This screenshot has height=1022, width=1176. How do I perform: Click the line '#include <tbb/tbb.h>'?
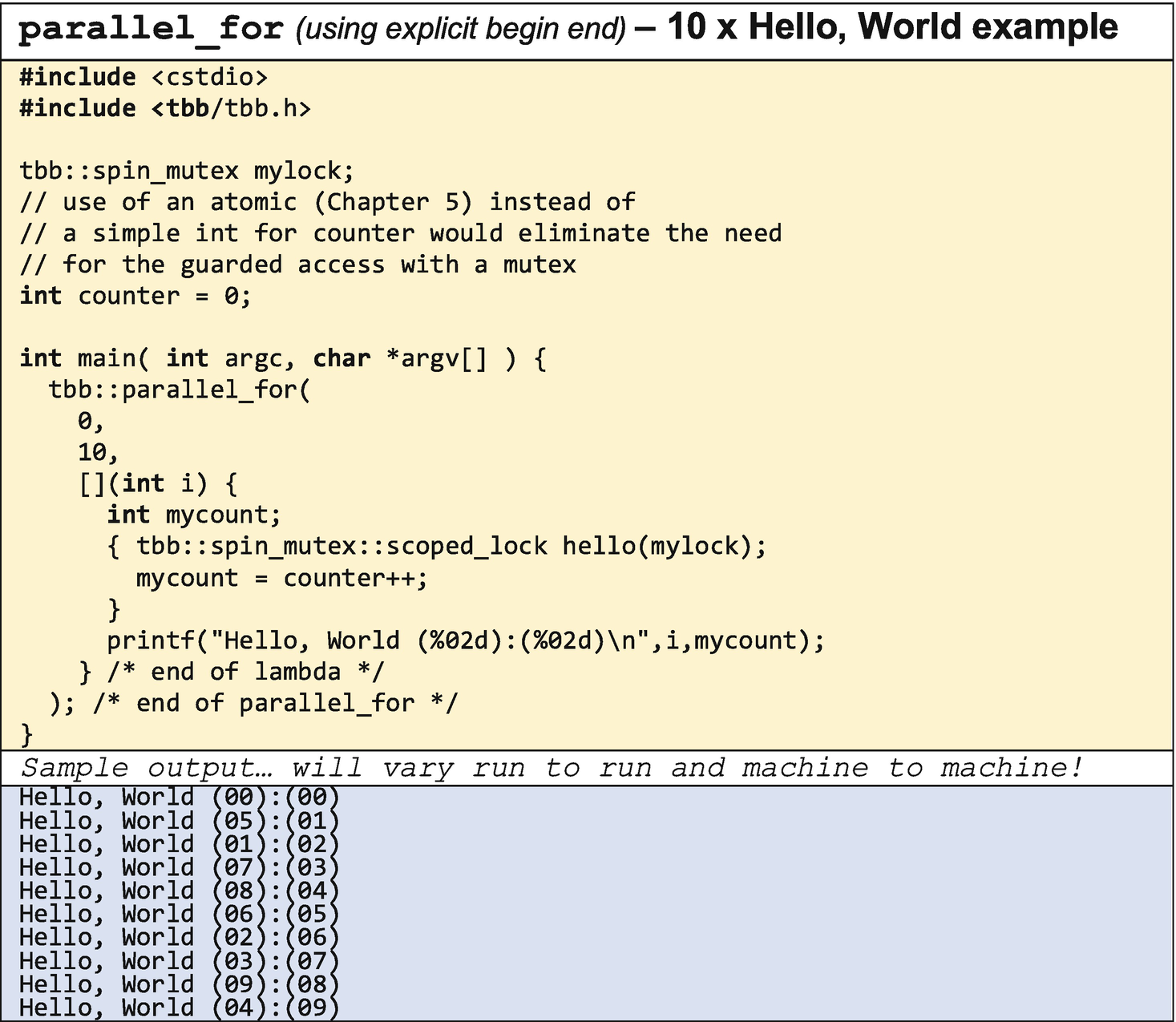(x=165, y=109)
